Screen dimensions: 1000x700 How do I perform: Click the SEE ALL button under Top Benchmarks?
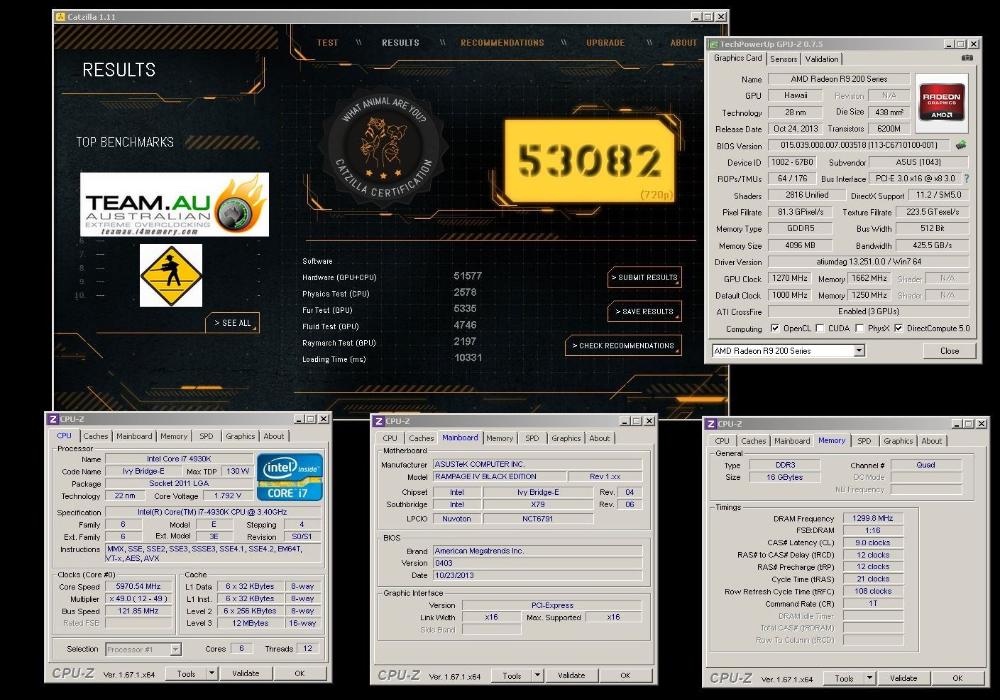(x=232, y=323)
